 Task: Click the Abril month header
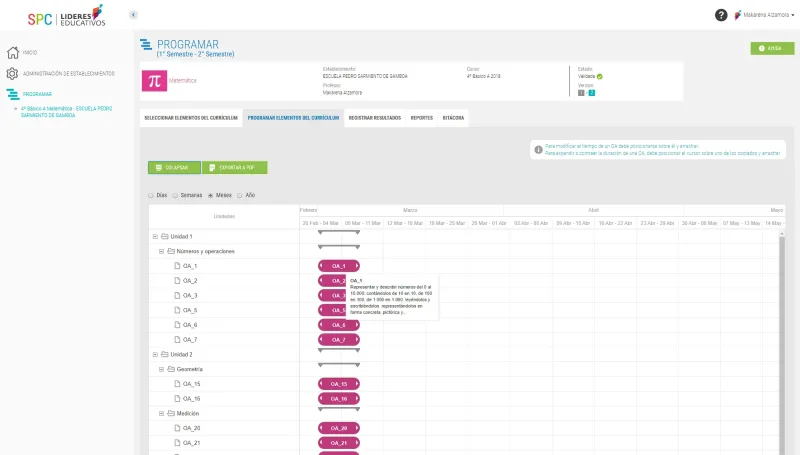[x=593, y=210]
